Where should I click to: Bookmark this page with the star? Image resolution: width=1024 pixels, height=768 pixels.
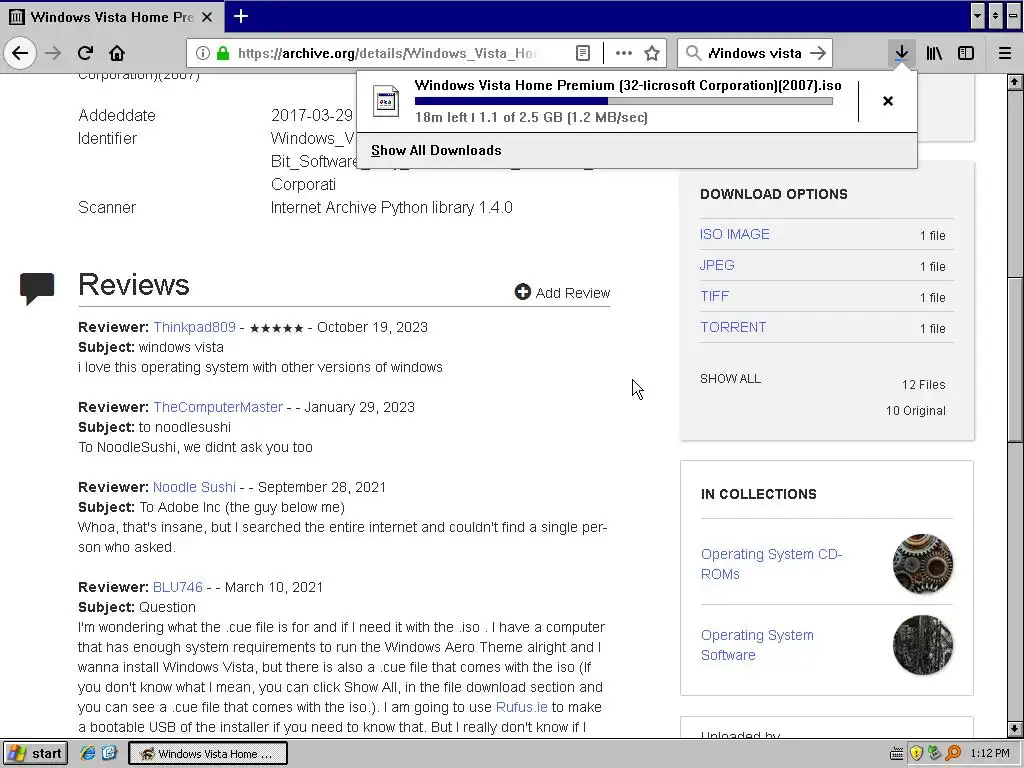click(x=652, y=53)
